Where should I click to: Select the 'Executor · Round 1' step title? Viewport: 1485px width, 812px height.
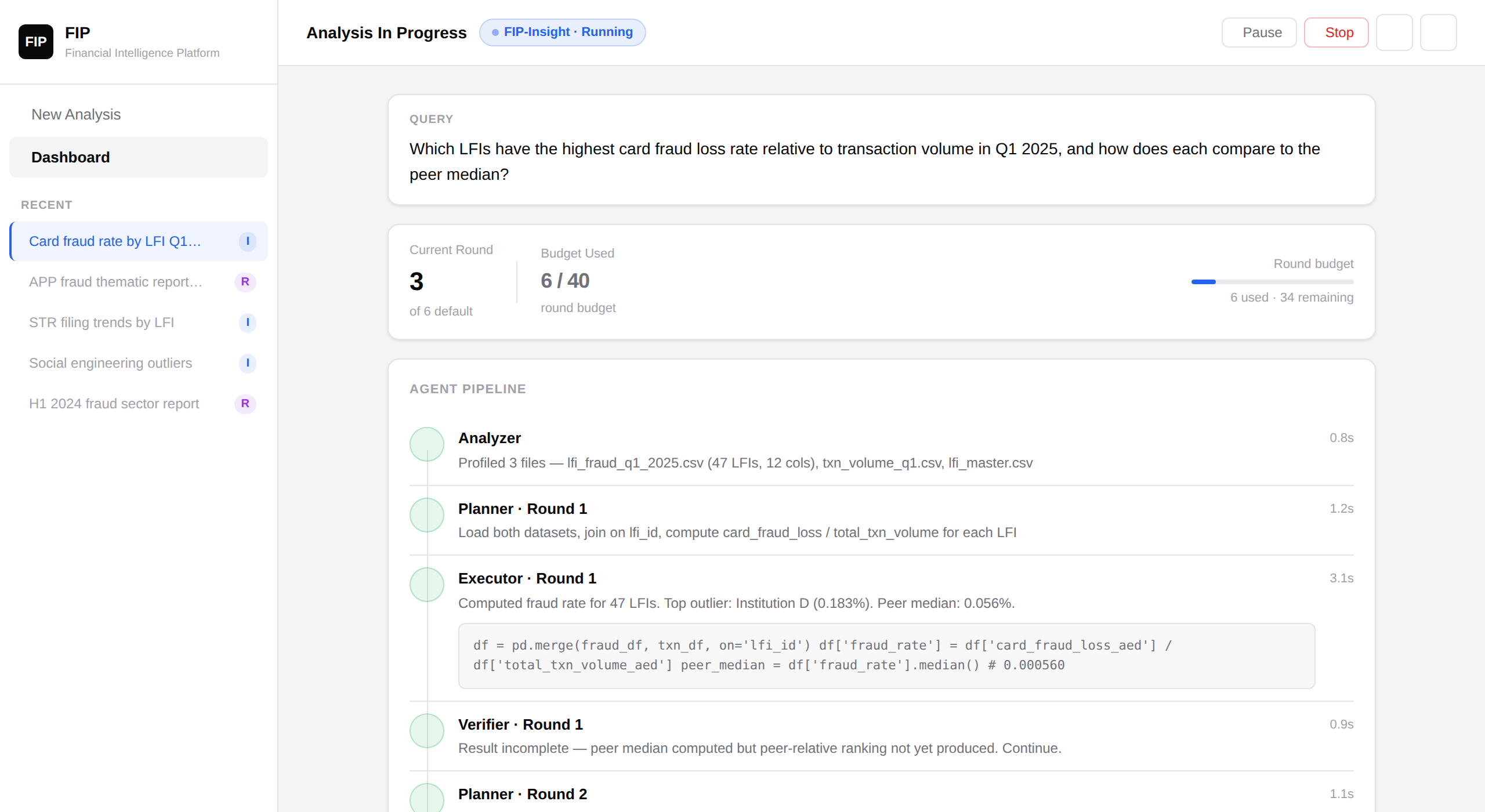point(527,578)
